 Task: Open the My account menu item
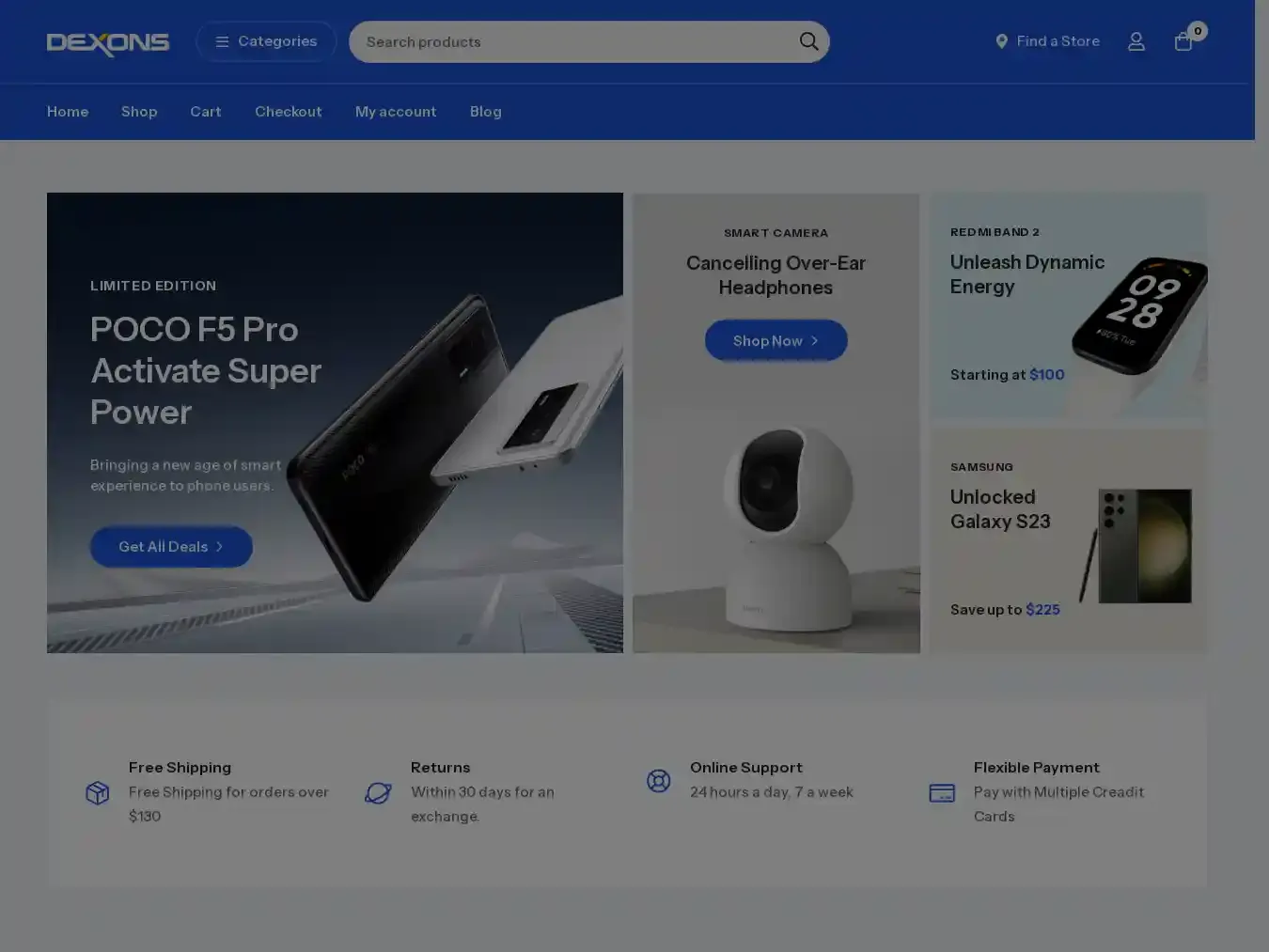coord(396,112)
